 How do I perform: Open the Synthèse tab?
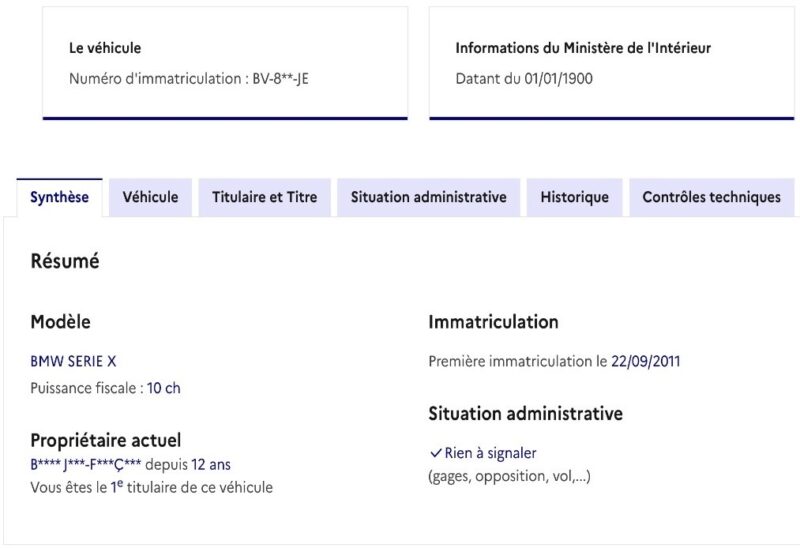pos(59,197)
